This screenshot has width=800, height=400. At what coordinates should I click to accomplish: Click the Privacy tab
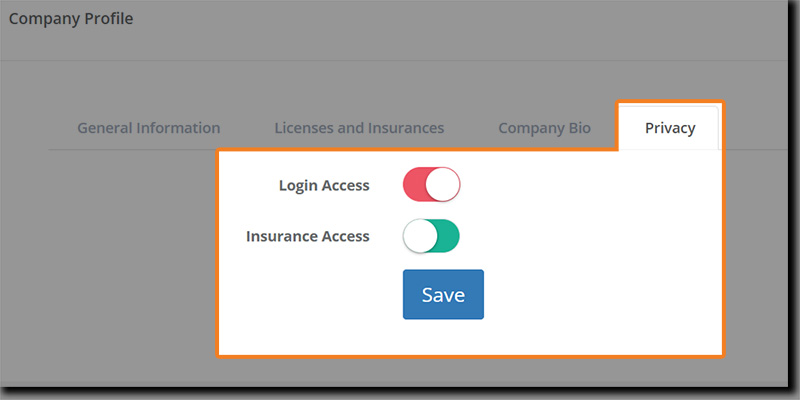669,128
